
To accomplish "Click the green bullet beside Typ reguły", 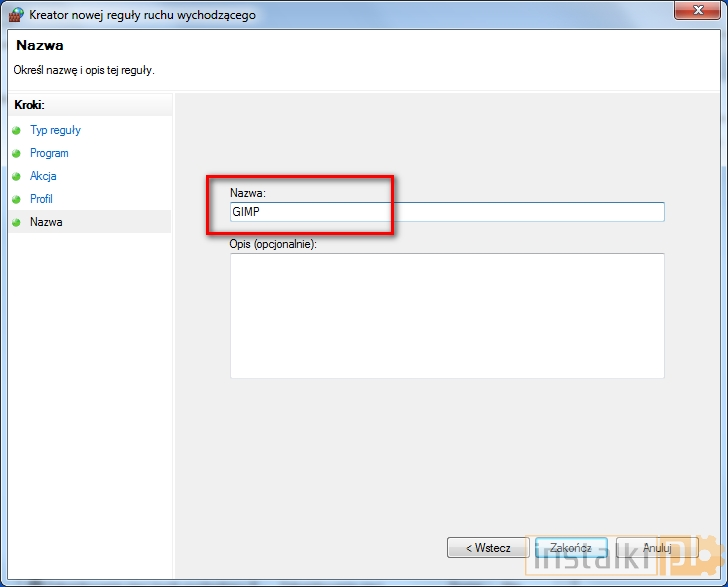I will [16, 130].
